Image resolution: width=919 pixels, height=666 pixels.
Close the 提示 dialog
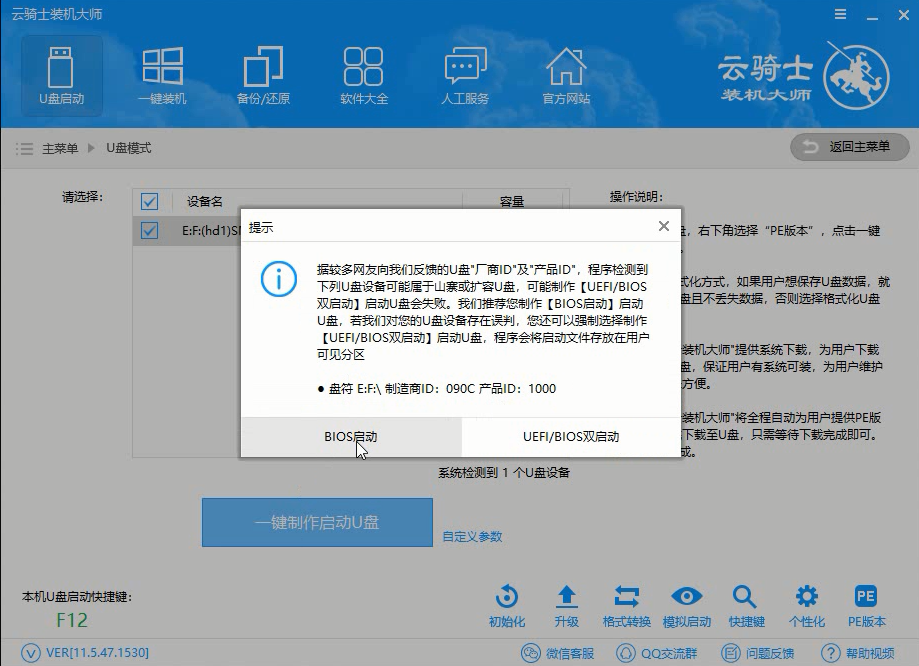click(x=663, y=226)
